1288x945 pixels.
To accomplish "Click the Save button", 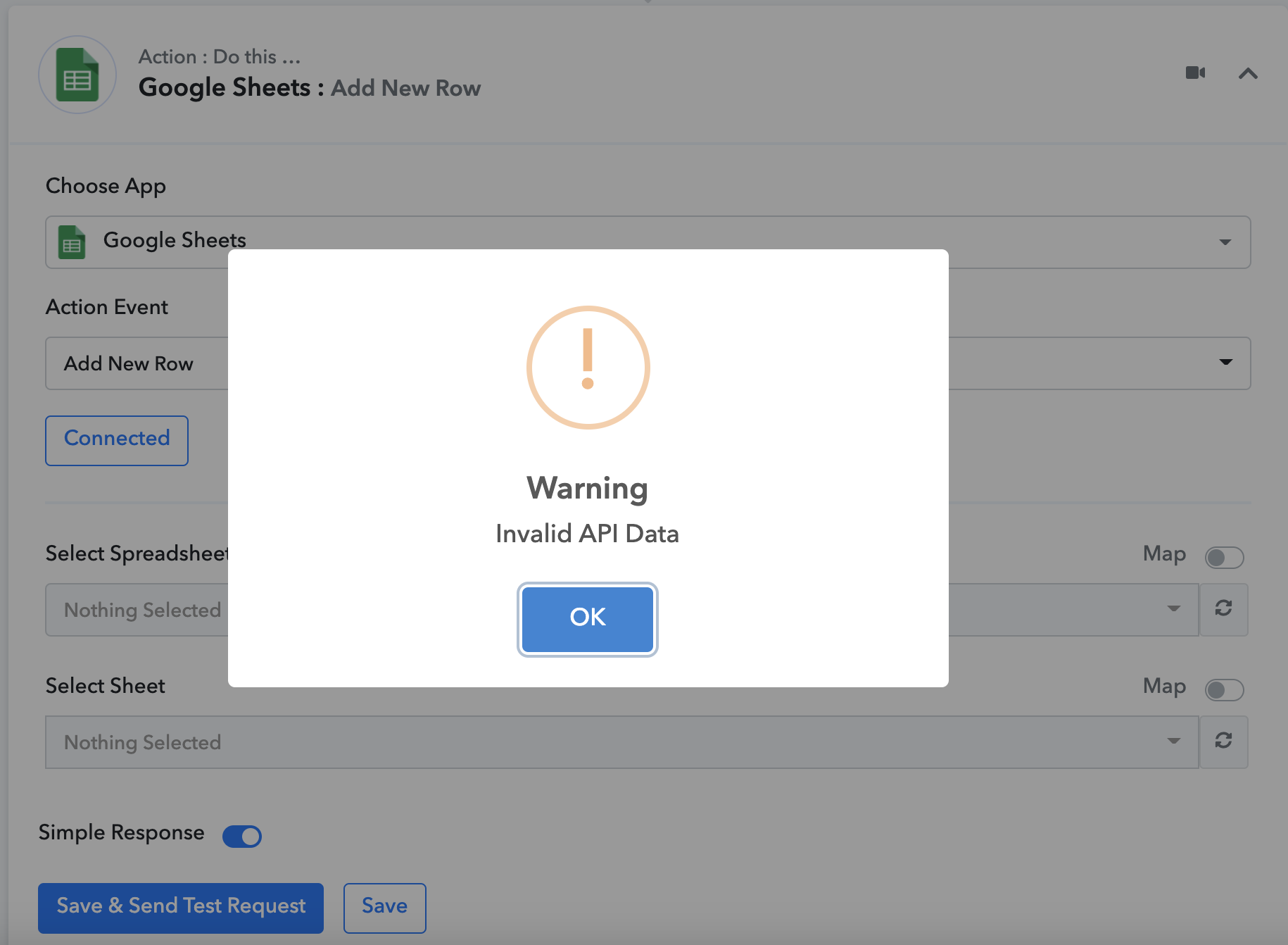I will click(x=385, y=908).
